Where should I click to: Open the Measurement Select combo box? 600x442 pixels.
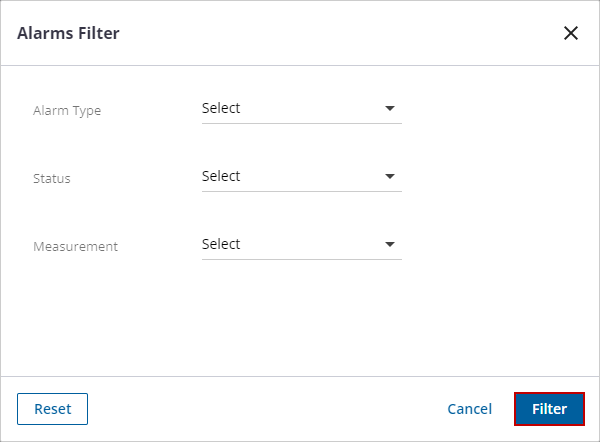pos(300,244)
